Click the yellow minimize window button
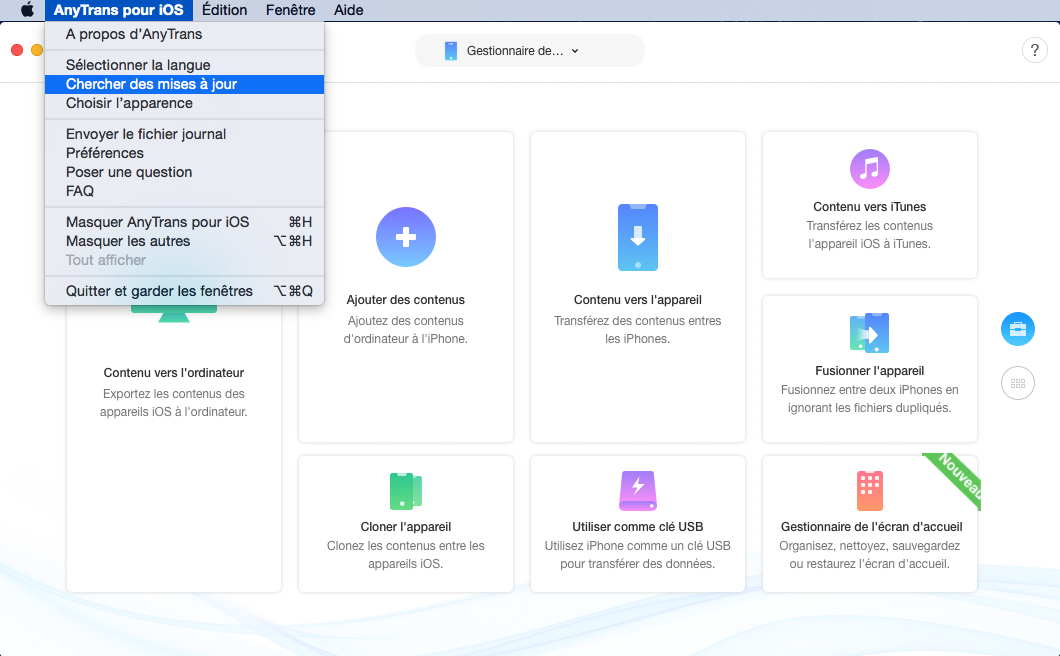The height and width of the screenshot is (656, 1060). click(37, 50)
